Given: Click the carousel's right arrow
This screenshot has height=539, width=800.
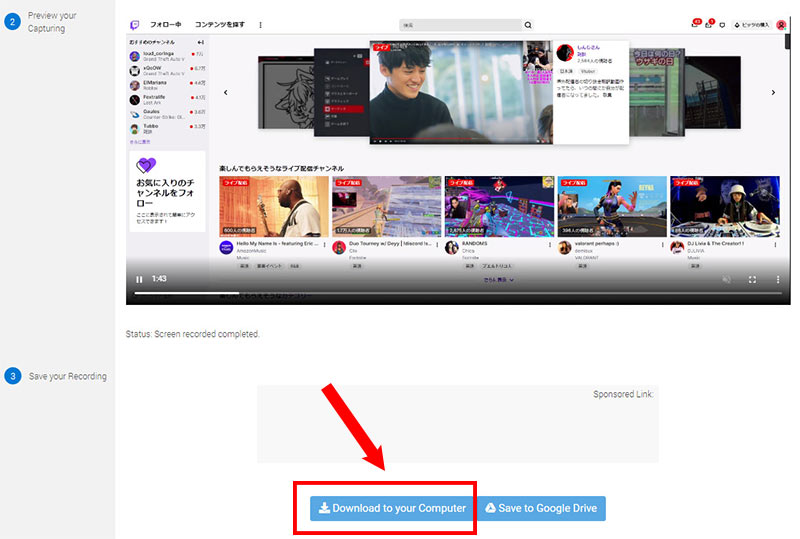Looking at the screenshot, I should pyautogui.click(x=773, y=92).
